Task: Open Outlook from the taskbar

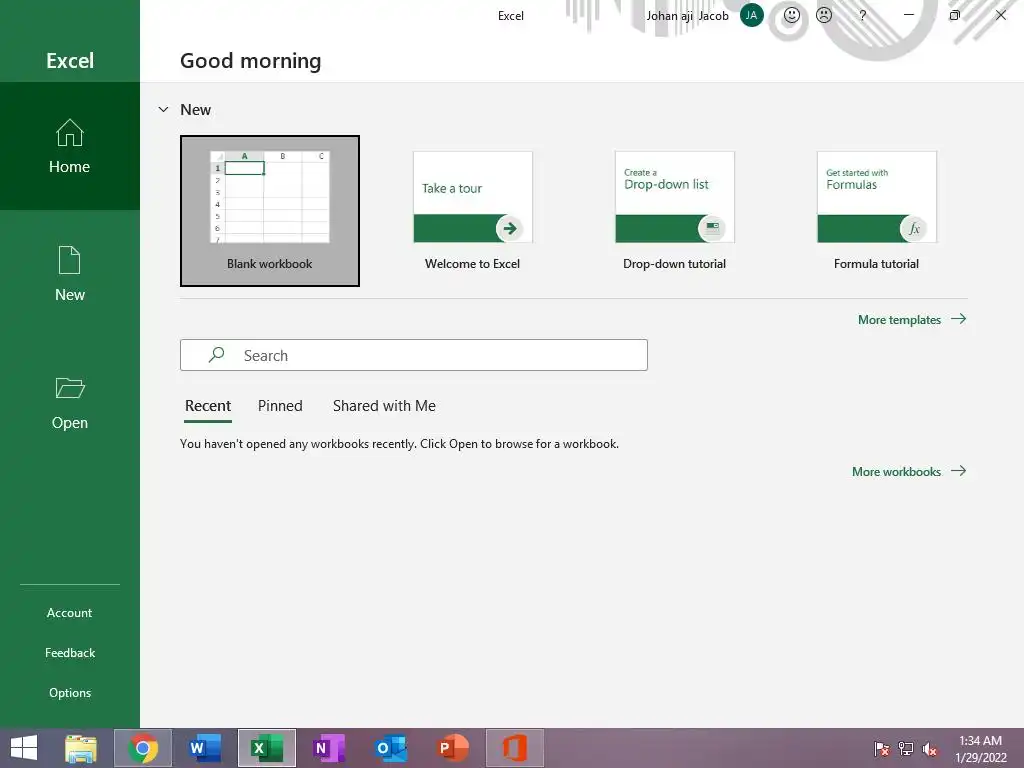Action: pos(391,748)
